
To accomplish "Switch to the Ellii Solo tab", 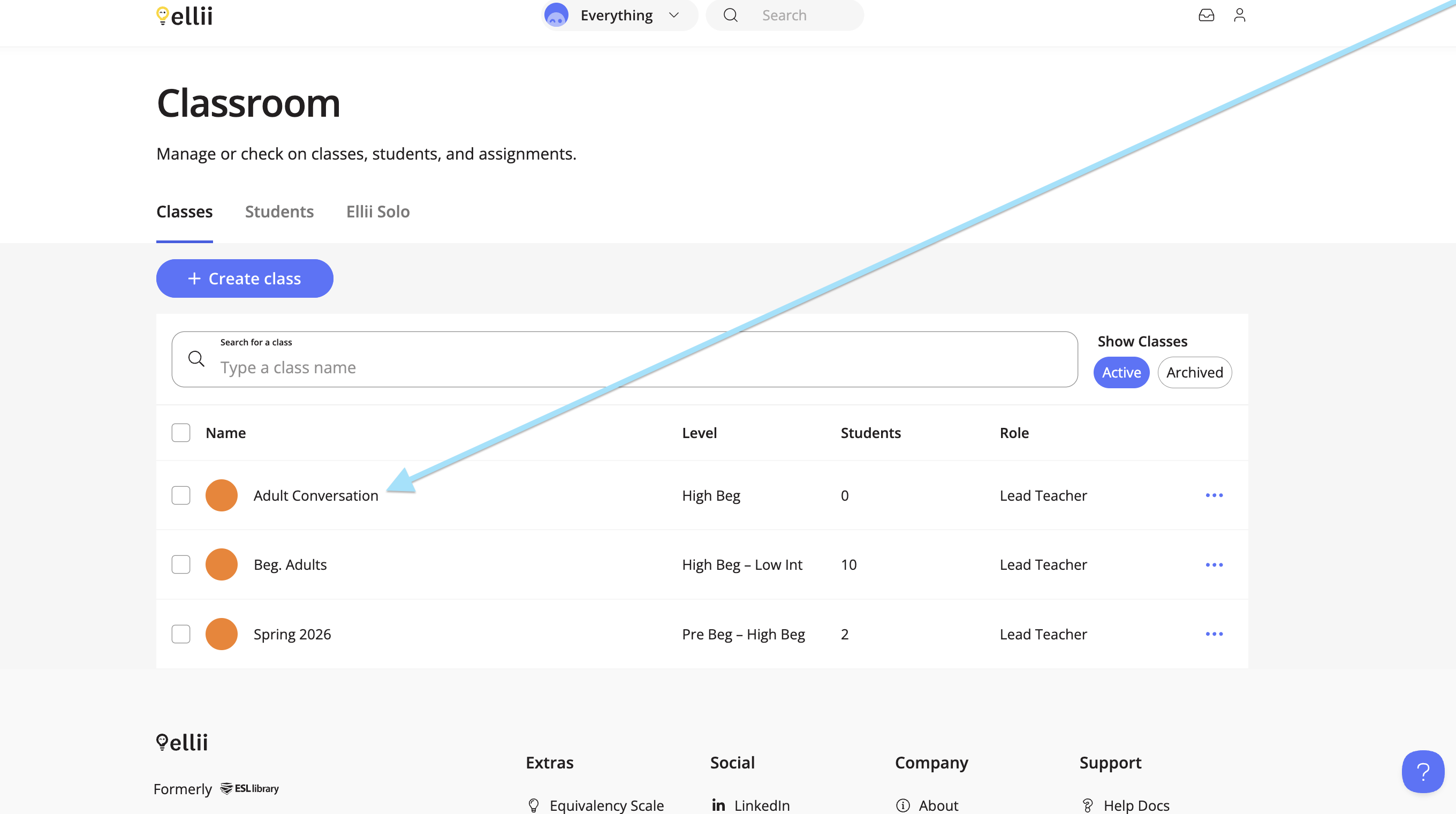I will (377, 212).
